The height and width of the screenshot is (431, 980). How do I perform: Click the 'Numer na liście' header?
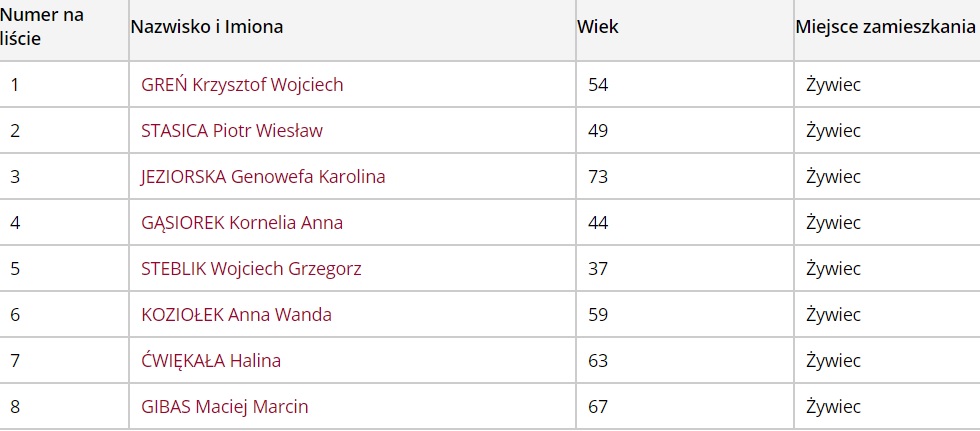click(x=42, y=28)
